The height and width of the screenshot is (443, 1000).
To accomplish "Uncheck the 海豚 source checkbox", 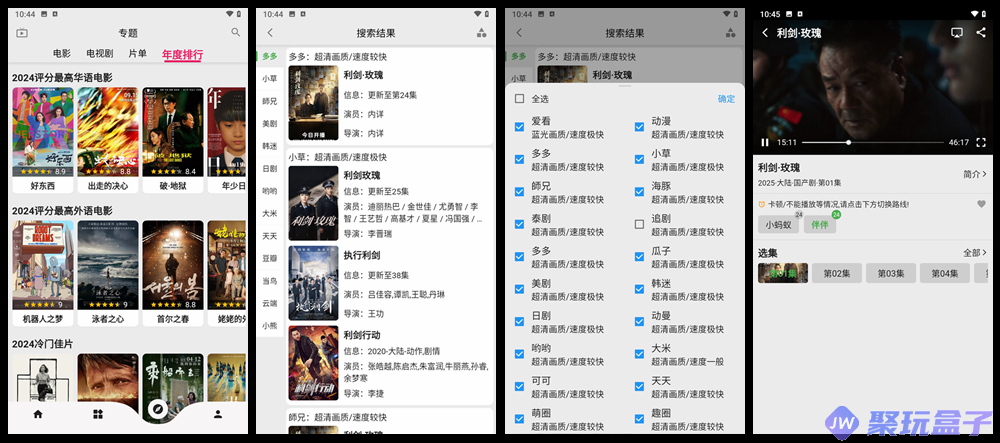I will tap(639, 192).
